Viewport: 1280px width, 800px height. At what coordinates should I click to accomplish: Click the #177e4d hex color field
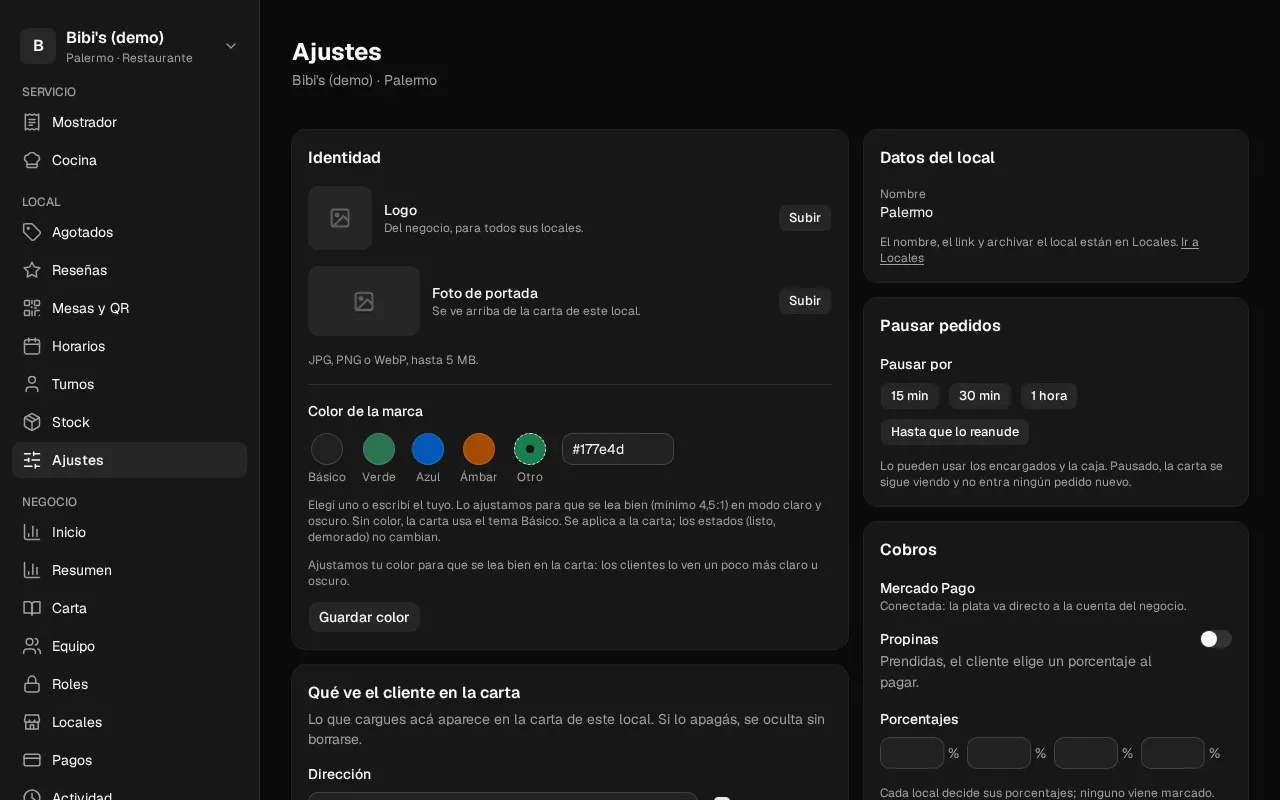coord(618,449)
